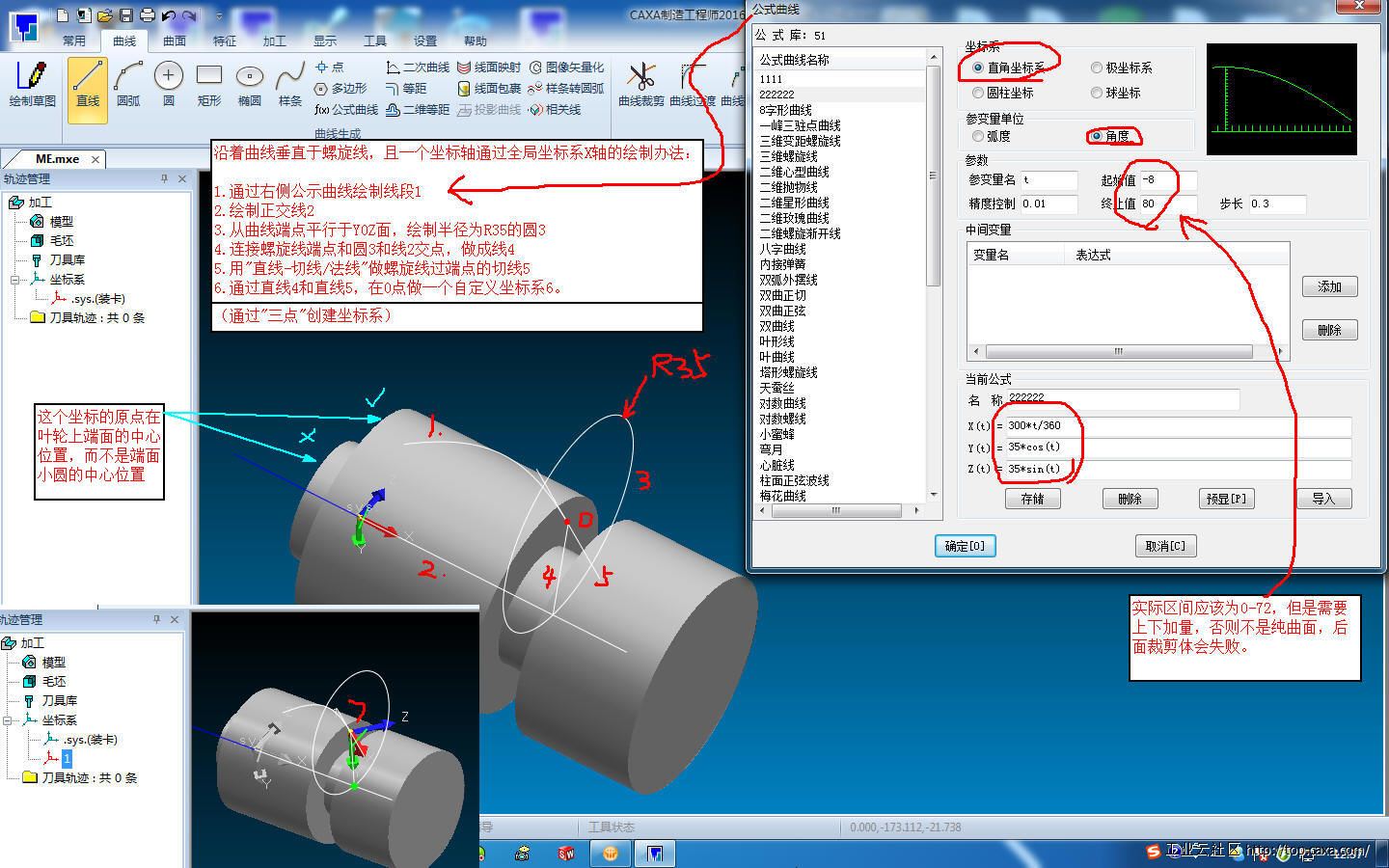Click the 步长 step size field
1389x868 pixels.
[1277, 203]
